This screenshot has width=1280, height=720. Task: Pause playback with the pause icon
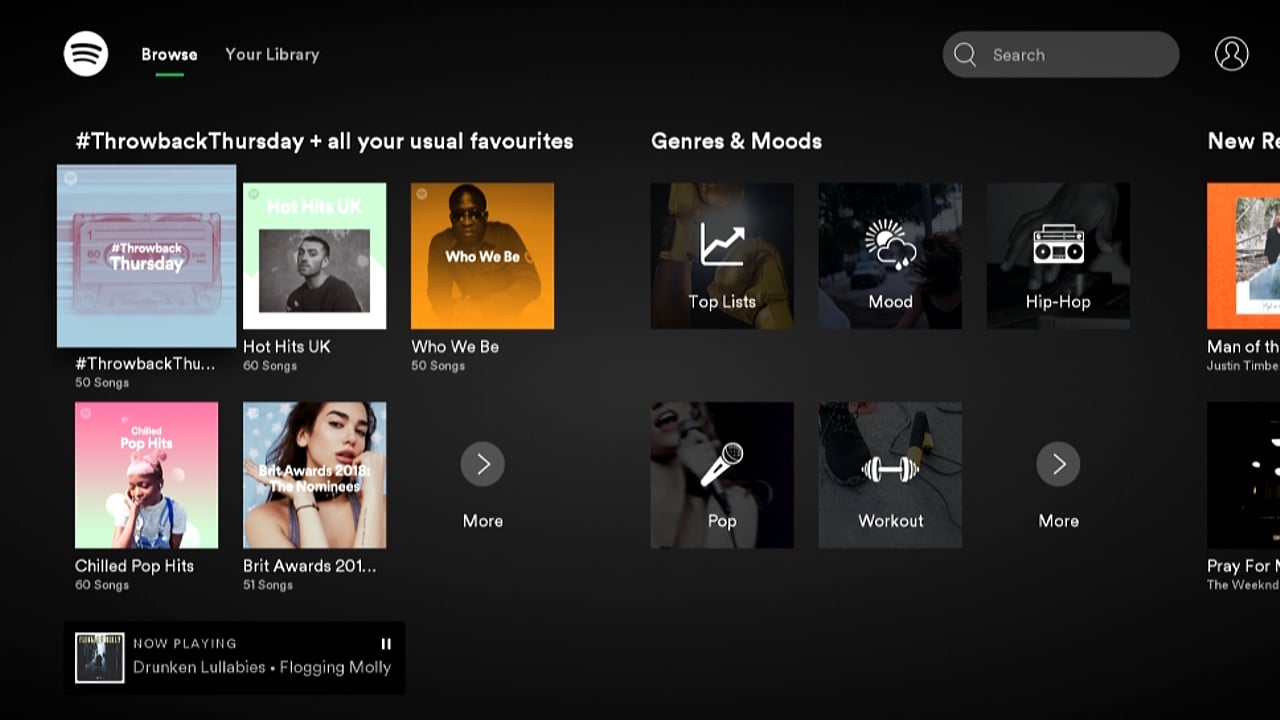click(x=386, y=644)
